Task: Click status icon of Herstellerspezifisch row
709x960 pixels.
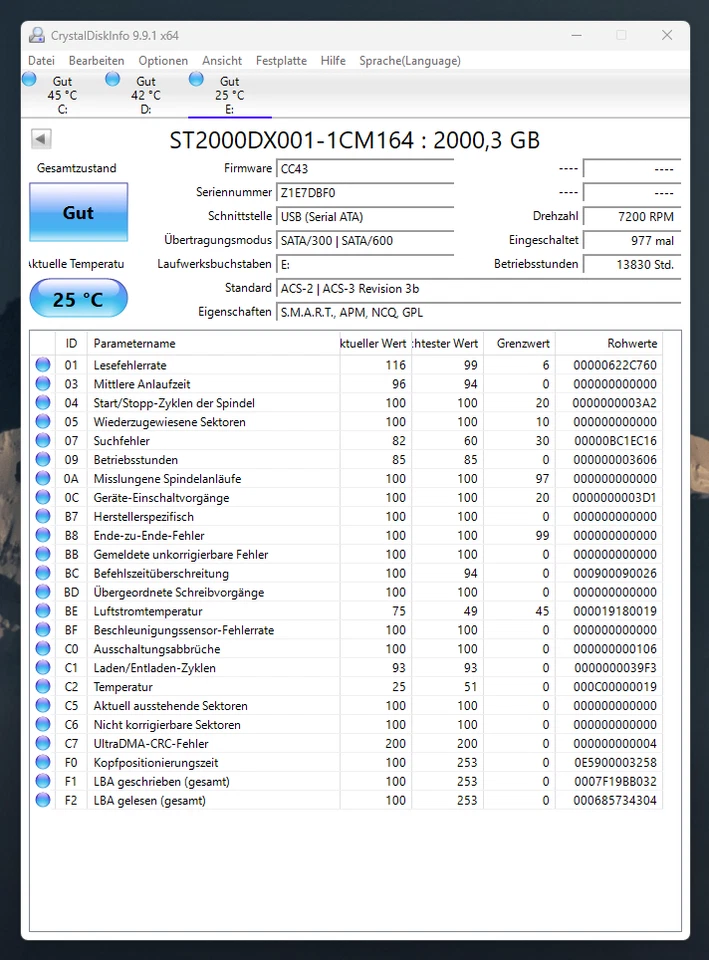Action: pyautogui.click(x=43, y=516)
